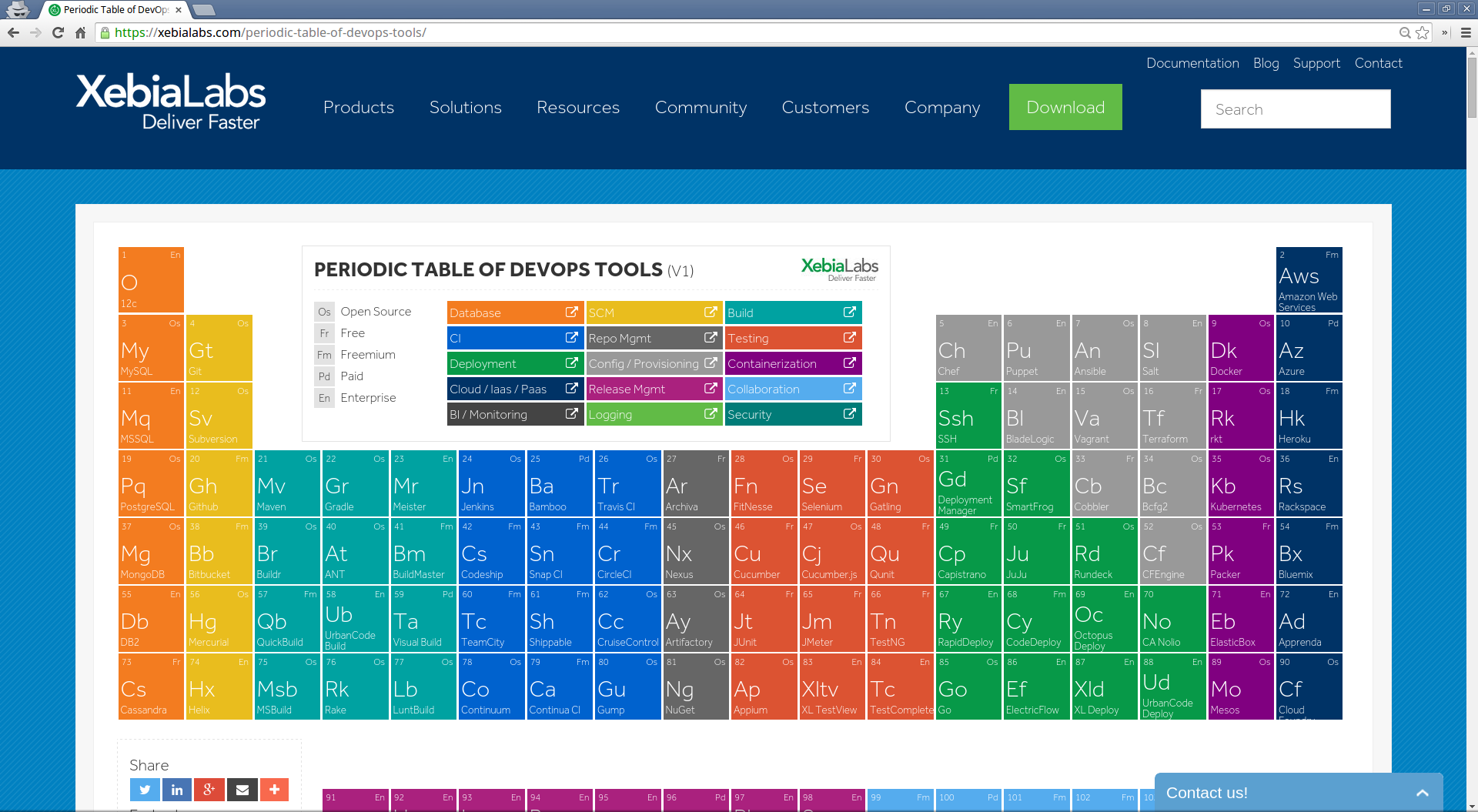Open the Cassandra (Cs) element tile

[x=151, y=686]
